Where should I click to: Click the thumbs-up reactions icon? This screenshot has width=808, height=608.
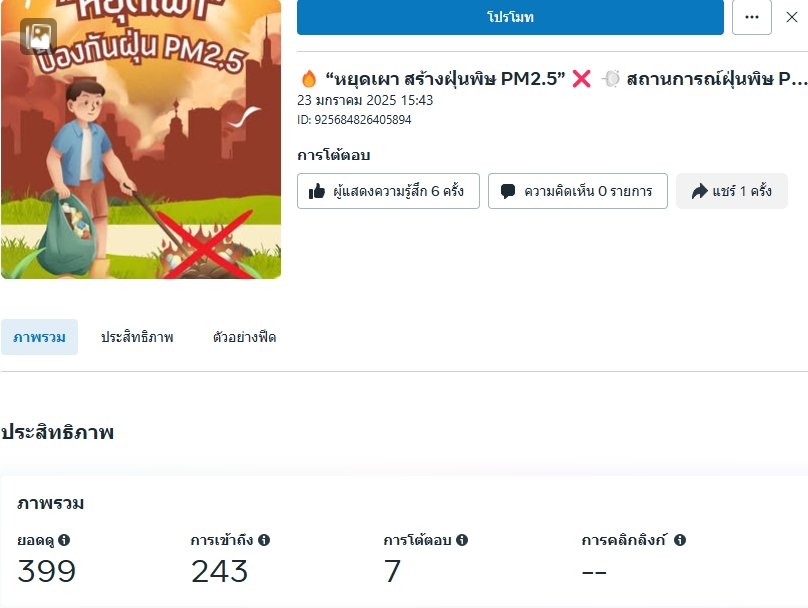click(316, 191)
